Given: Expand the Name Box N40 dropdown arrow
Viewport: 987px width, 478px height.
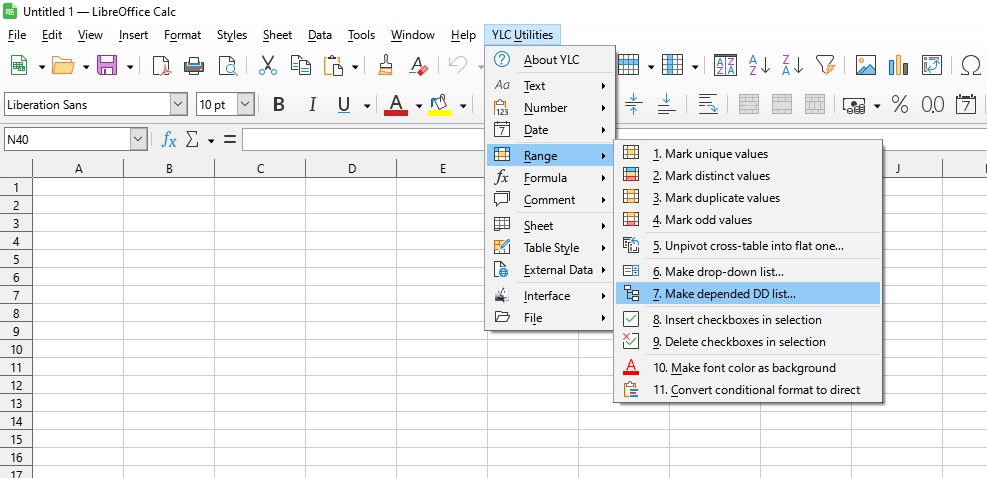Looking at the screenshot, I should tap(138, 140).
